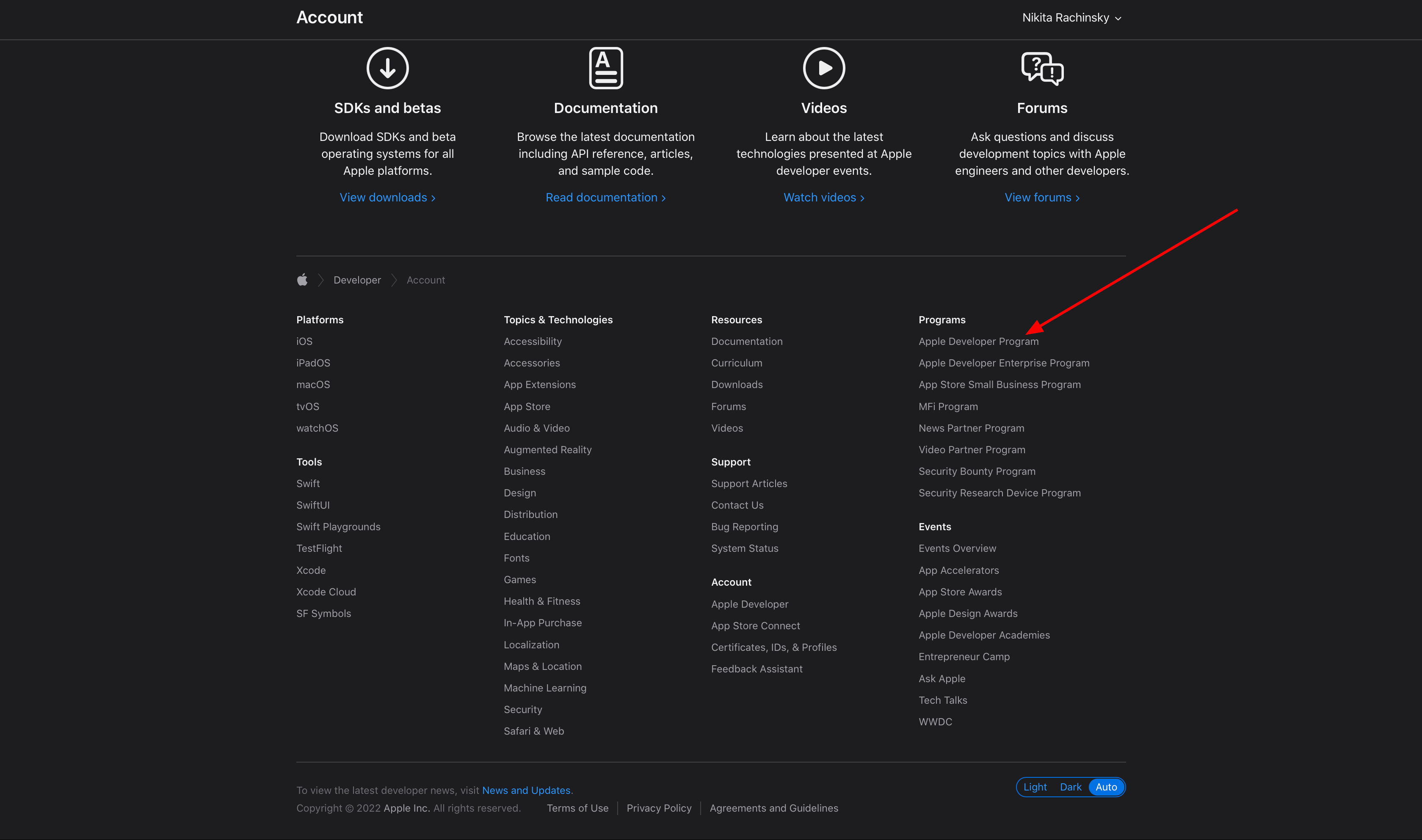Open Audio & Video topic
This screenshot has height=840, width=1422.
[x=537, y=428]
